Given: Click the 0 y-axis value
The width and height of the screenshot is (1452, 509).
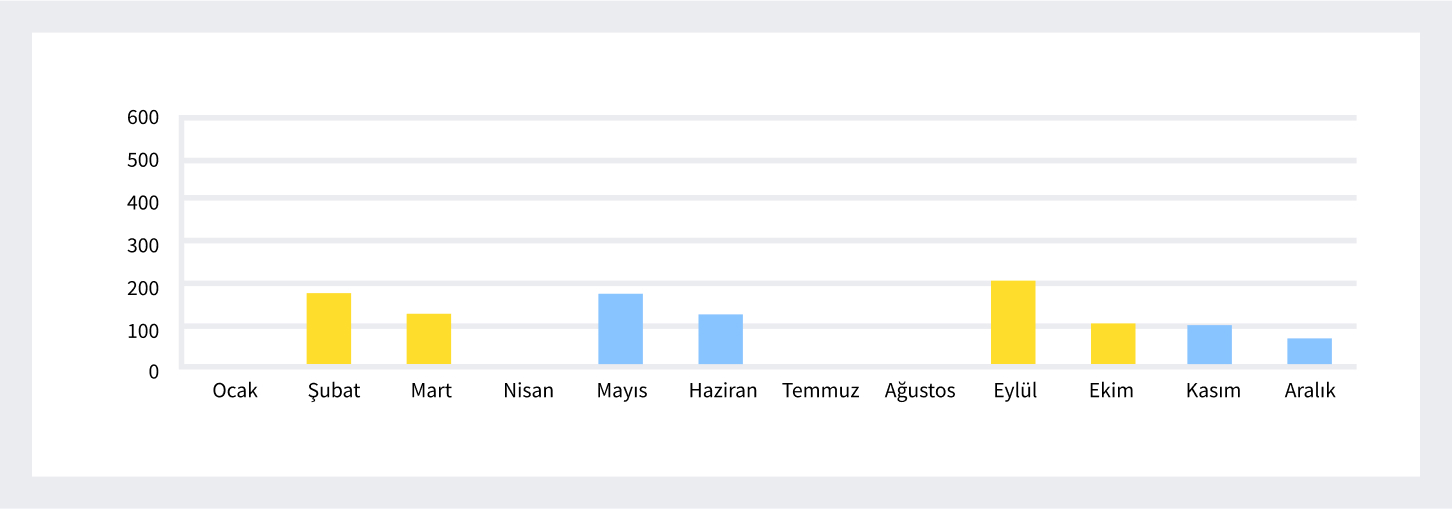Looking at the screenshot, I should click(x=153, y=371).
